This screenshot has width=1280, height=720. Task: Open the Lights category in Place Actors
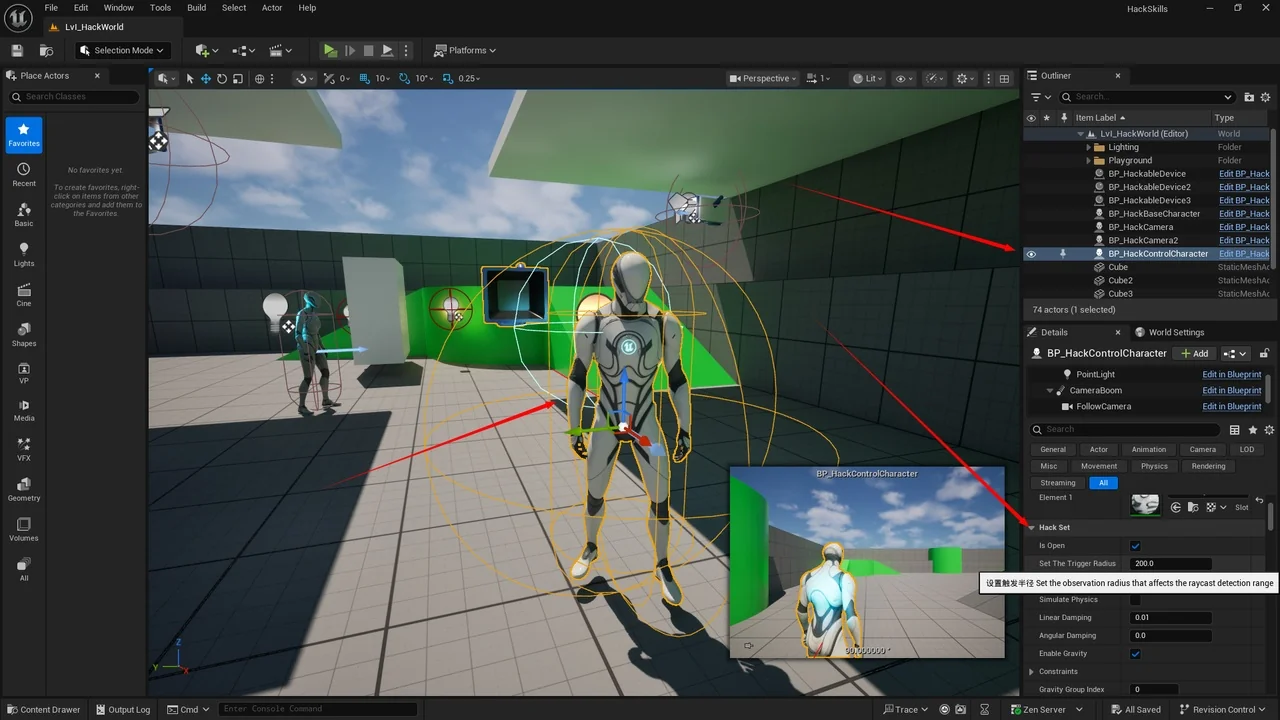(x=24, y=254)
